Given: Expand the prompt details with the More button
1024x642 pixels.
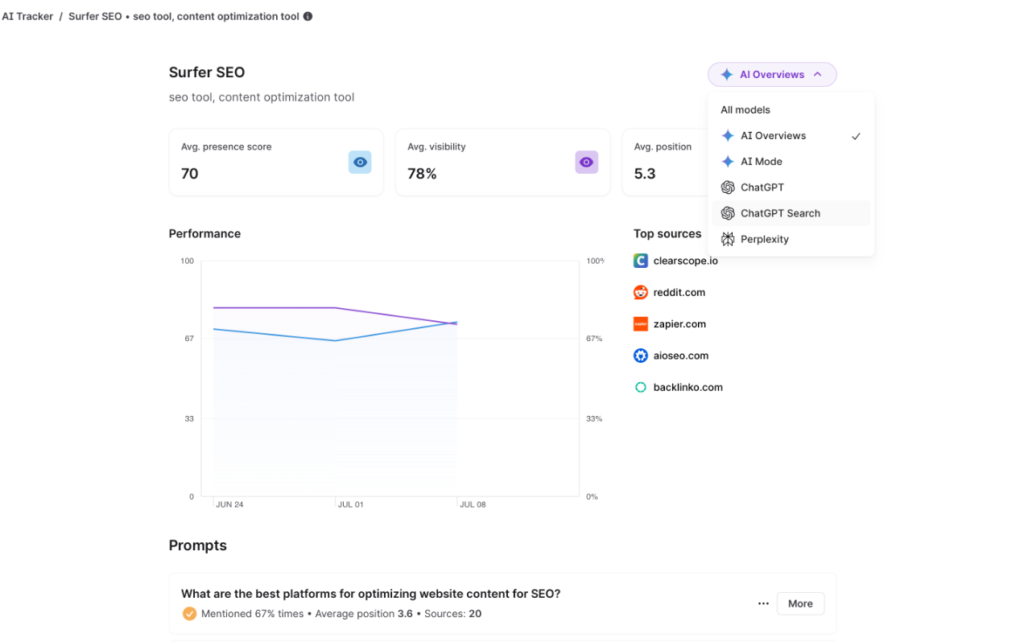Looking at the screenshot, I should pyautogui.click(x=800, y=603).
